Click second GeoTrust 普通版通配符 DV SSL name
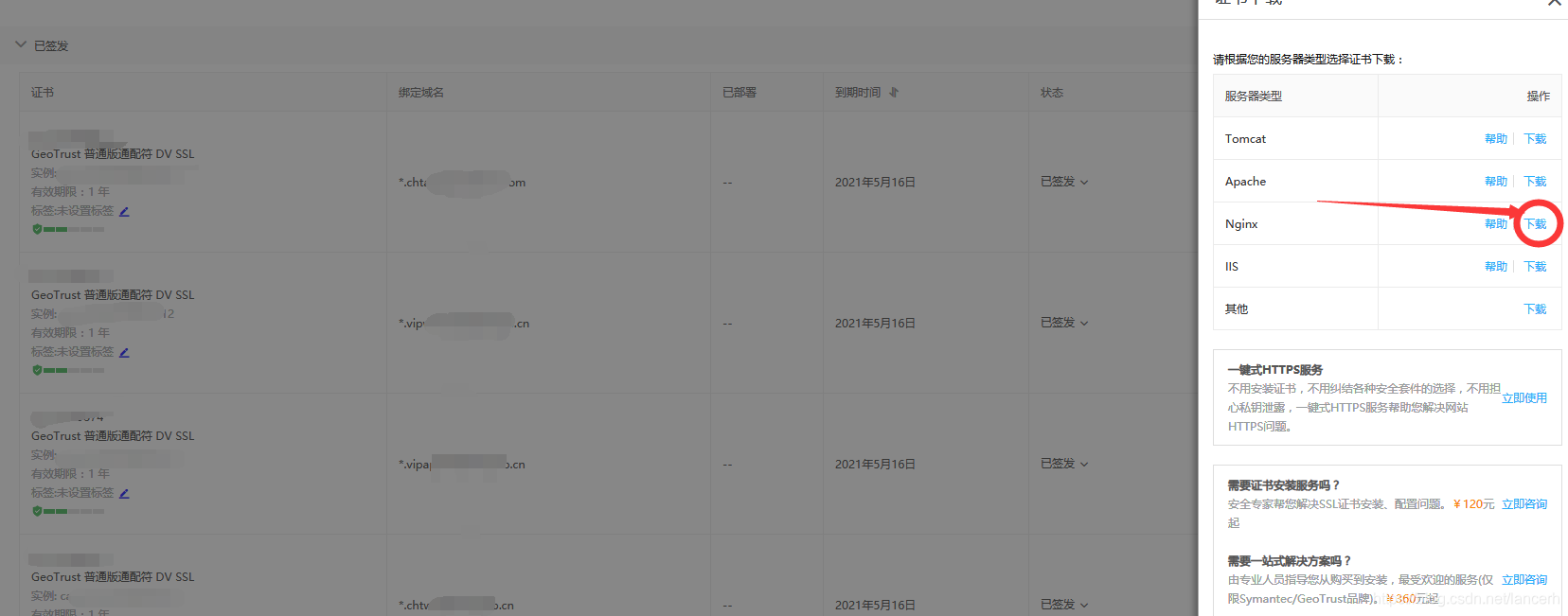The height and width of the screenshot is (616, 1568). pos(113,295)
